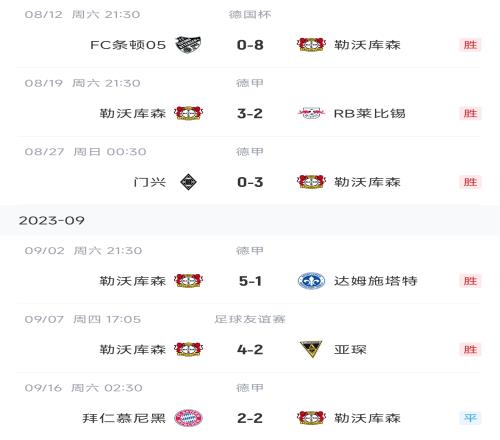Click the 足球友谊赛 competition label
The image size is (500, 440).
tap(250, 319)
